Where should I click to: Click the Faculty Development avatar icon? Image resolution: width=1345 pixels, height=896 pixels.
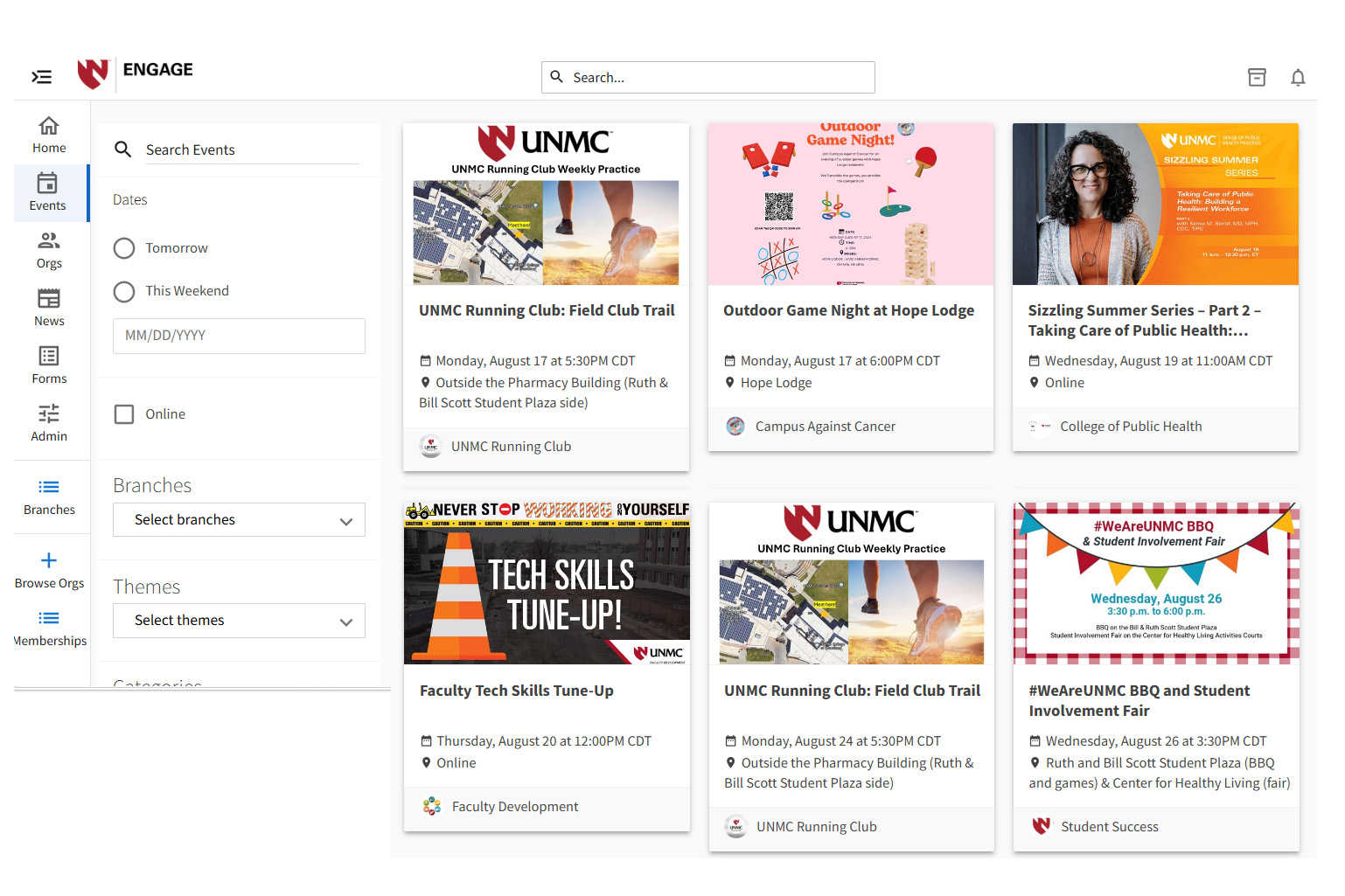[x=432, y=807]
